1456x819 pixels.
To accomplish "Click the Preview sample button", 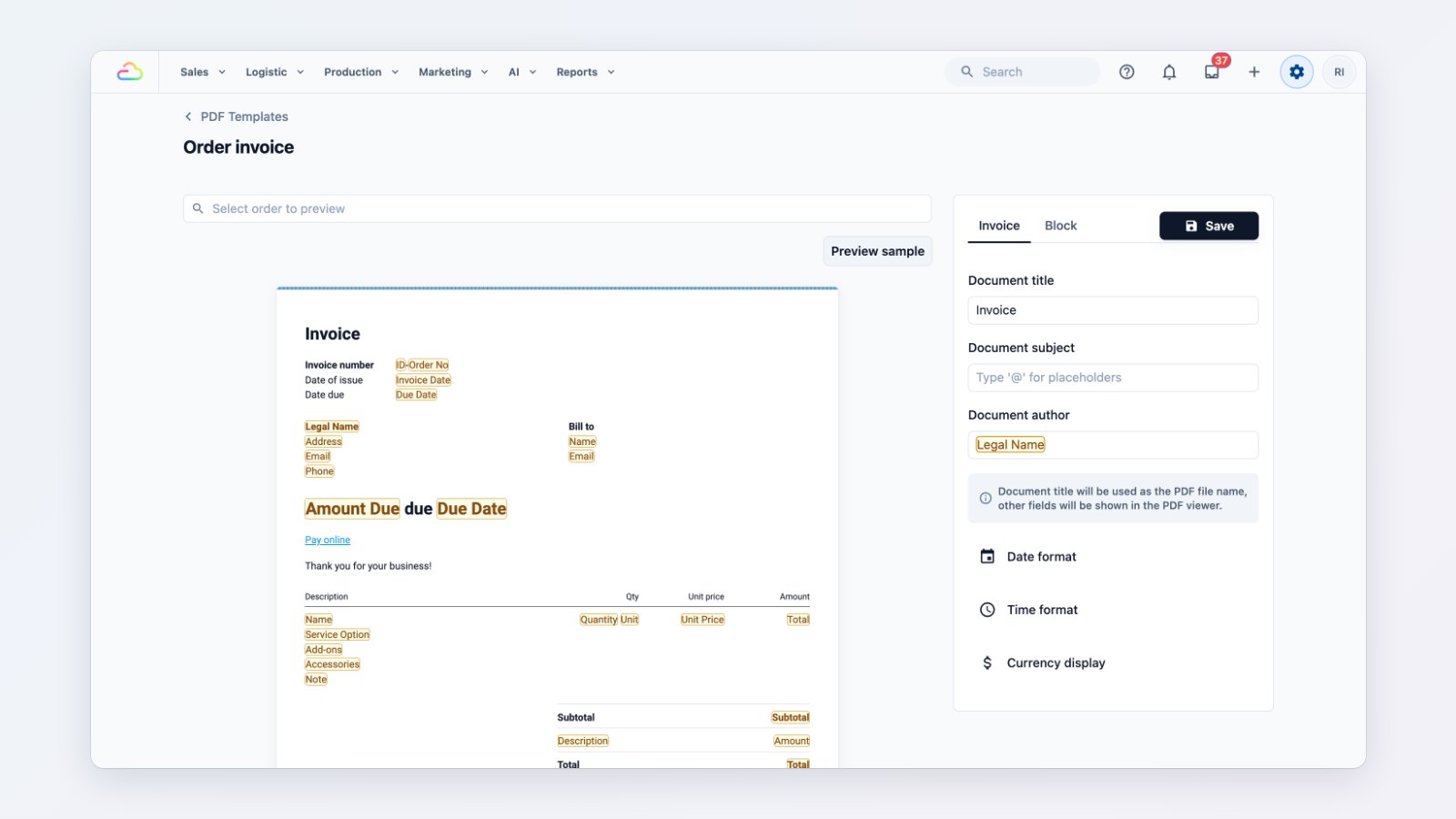I will pyautogui.click(x=877, y=251).
